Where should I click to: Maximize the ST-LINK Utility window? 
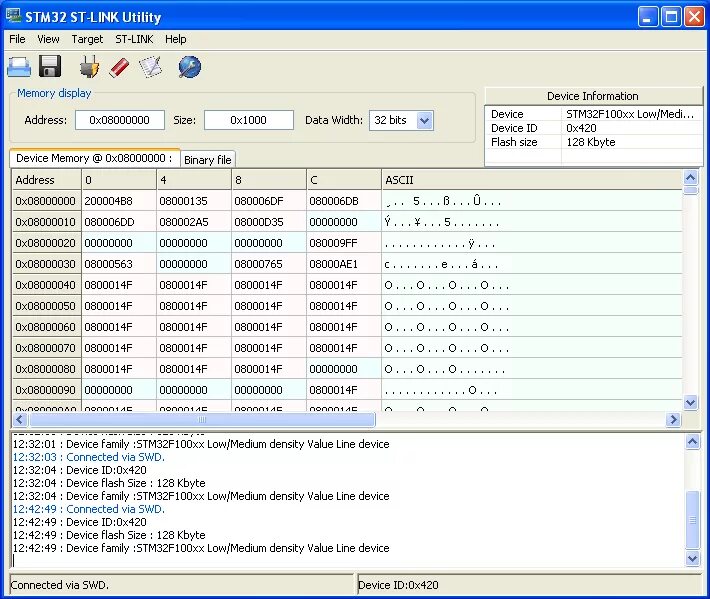click(671, 17)
